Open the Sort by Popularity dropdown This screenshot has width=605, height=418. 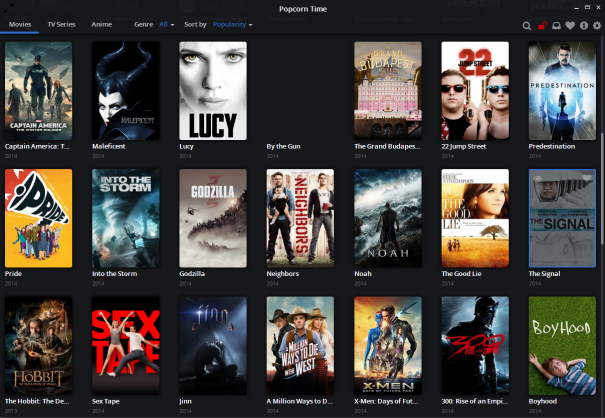tap(233, 24)
